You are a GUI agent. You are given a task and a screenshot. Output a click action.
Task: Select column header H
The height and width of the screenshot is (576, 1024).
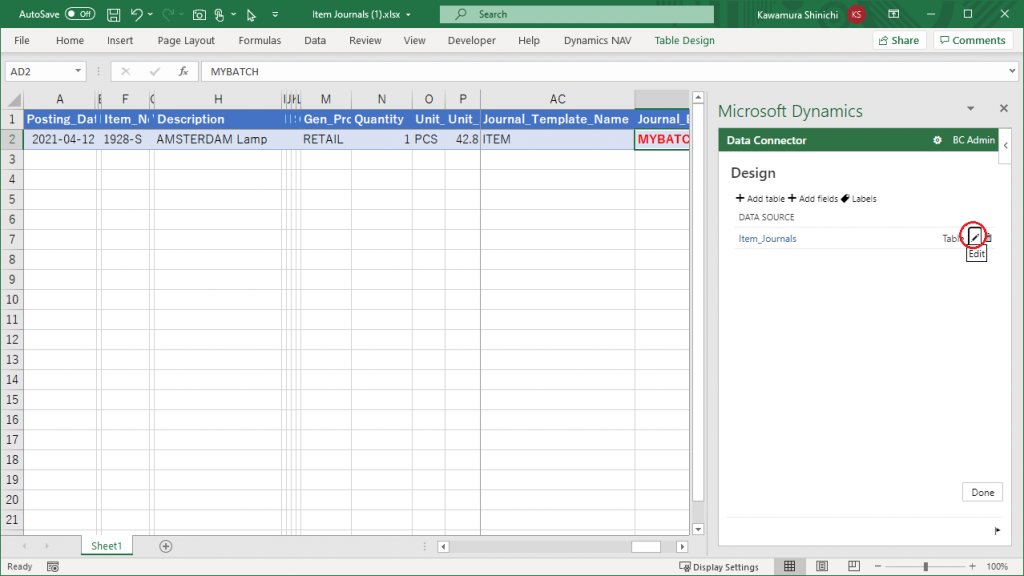click(218, 99)
